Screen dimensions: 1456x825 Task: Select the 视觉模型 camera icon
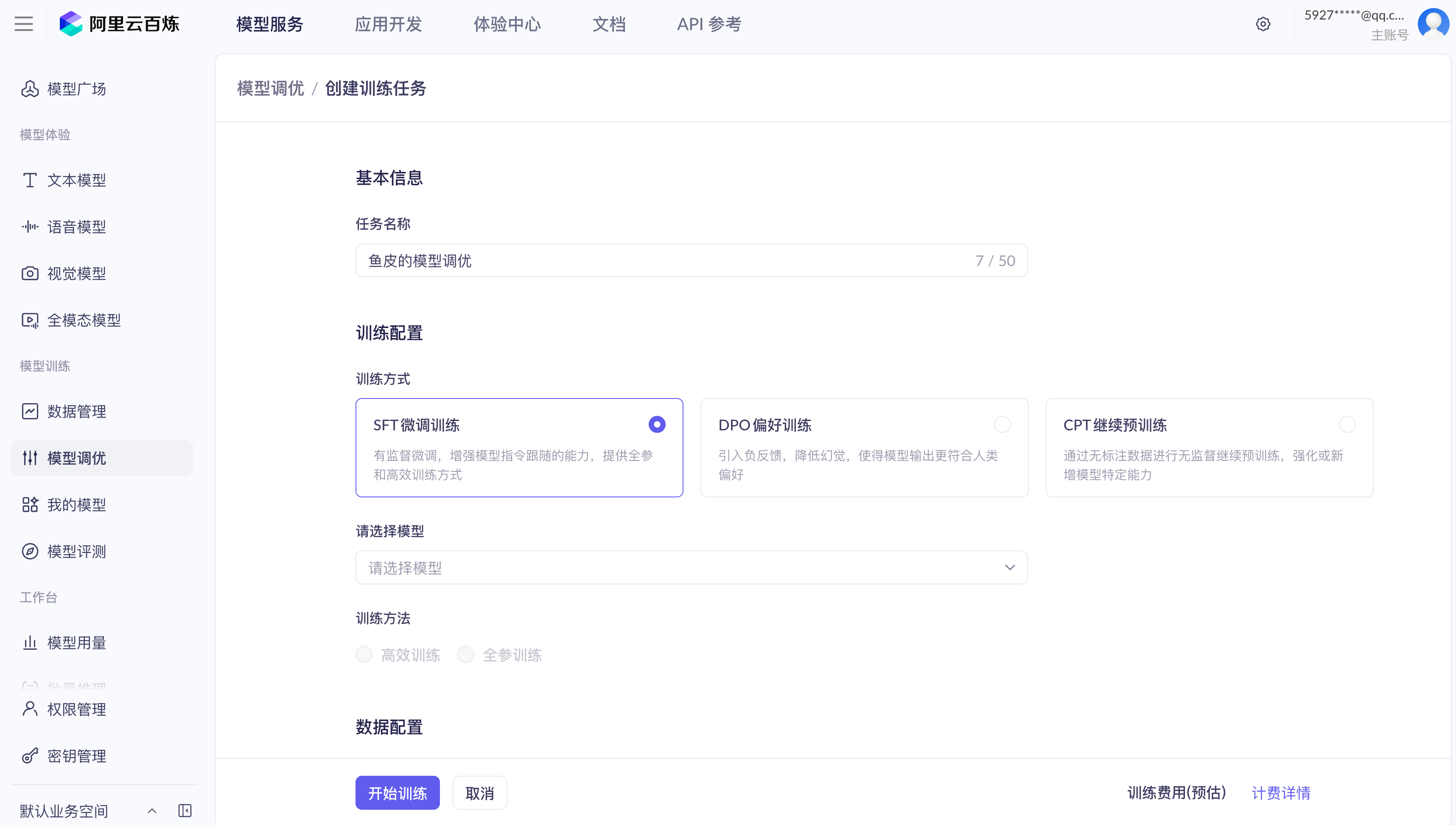(29, 274)
